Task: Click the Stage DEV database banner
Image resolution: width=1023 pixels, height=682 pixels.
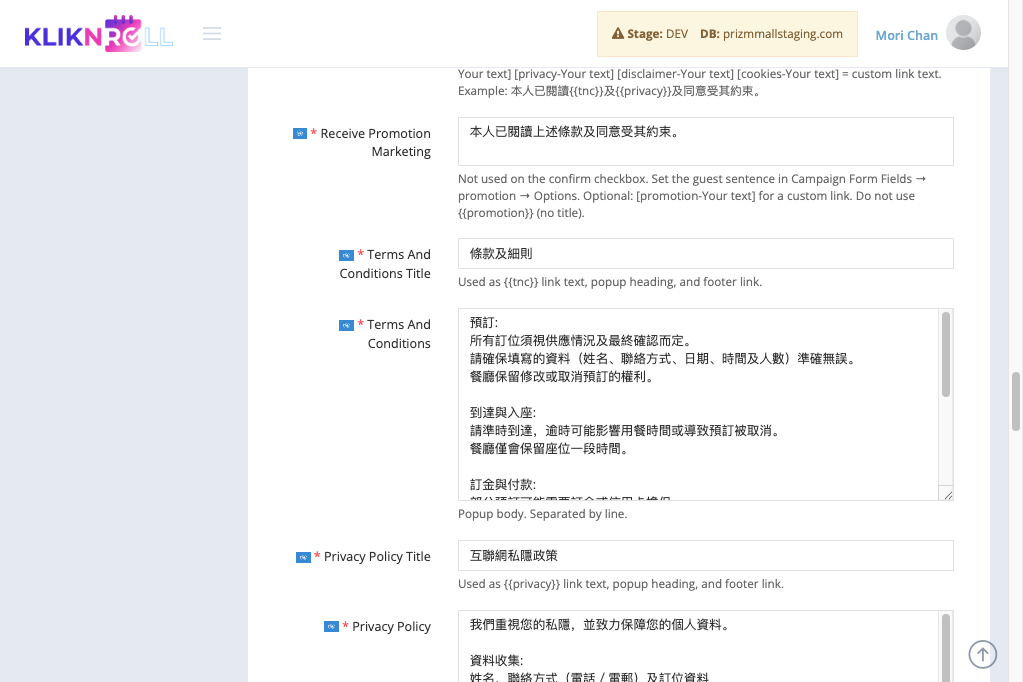Action: click(727, 34)
